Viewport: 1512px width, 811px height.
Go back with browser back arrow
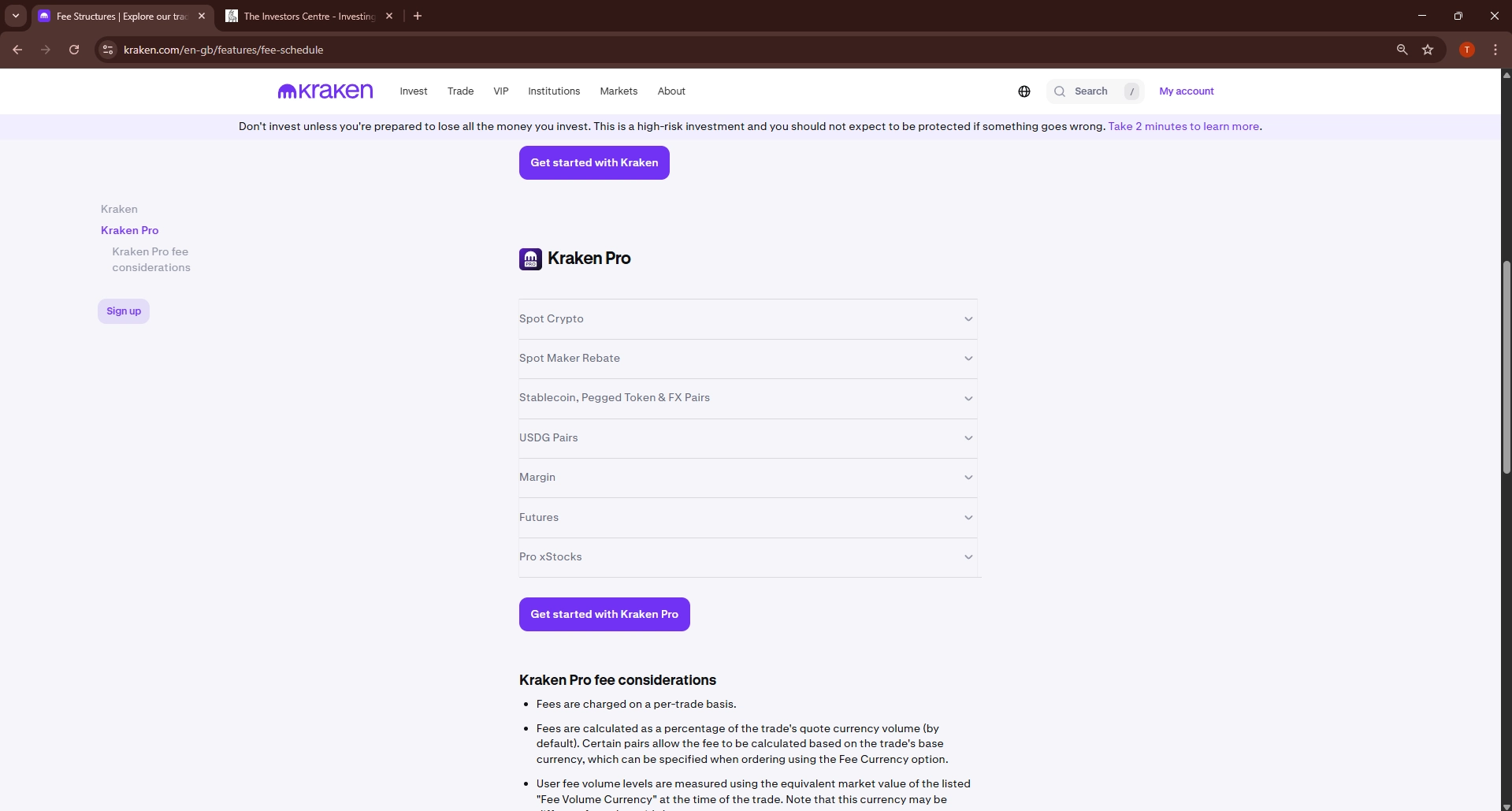coord(17,50)
